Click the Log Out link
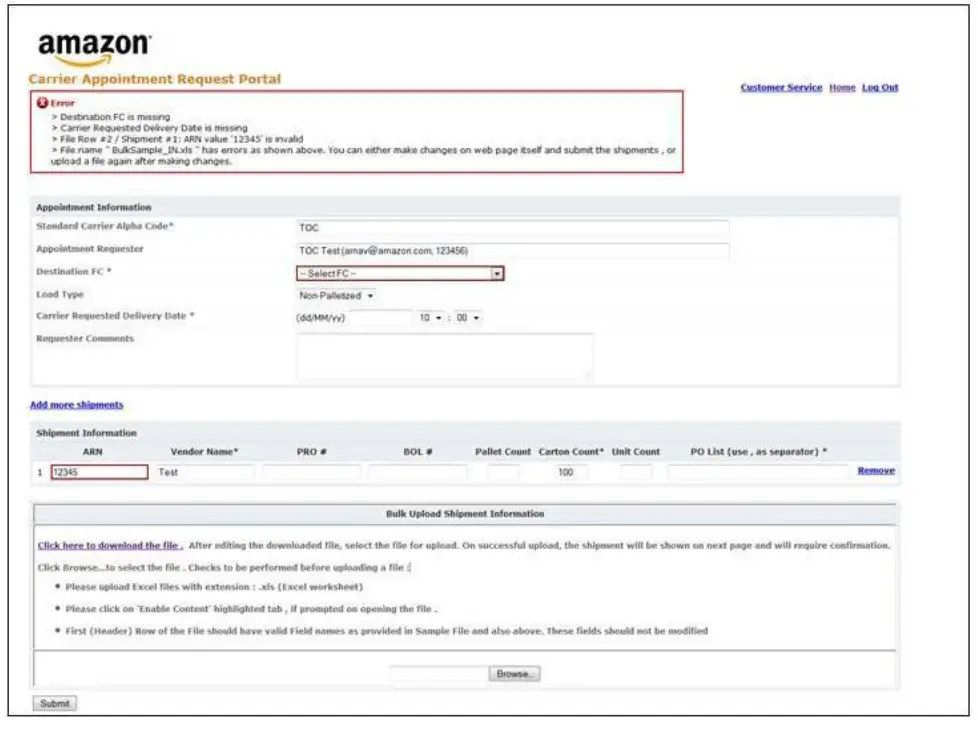This screenshot has width=978, height=733. (x=879, y=87)
